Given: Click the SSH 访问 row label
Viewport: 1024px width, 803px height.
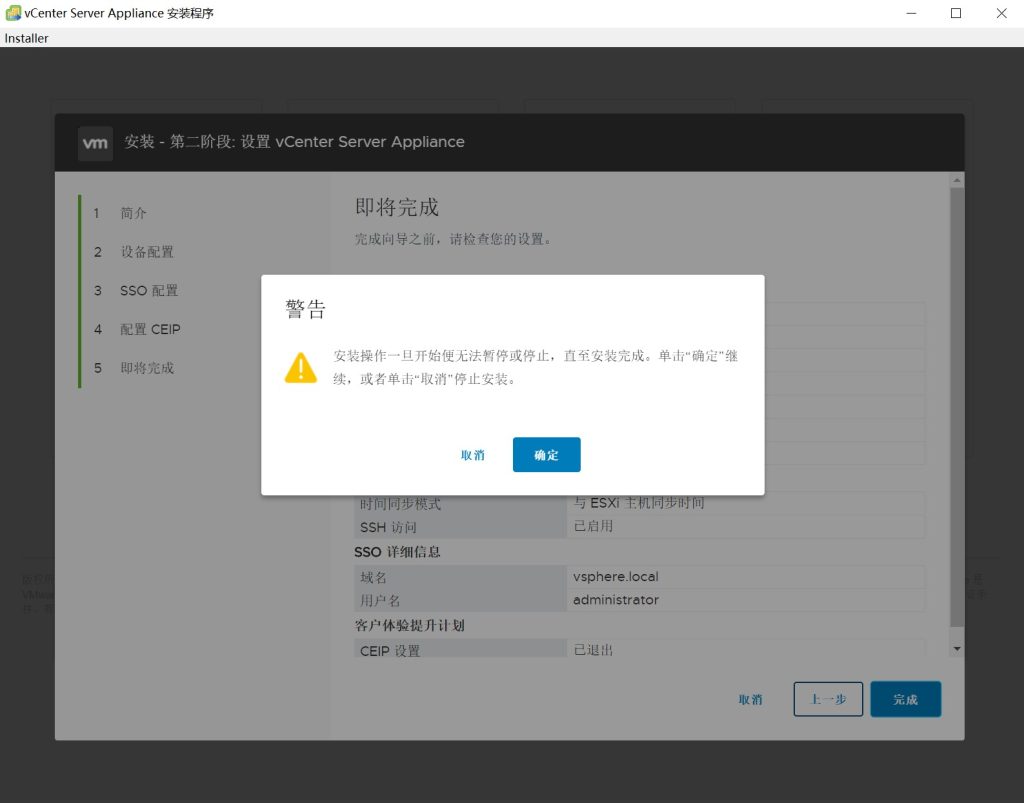Looking at the screenshot, I should click(x=388, y=527).
